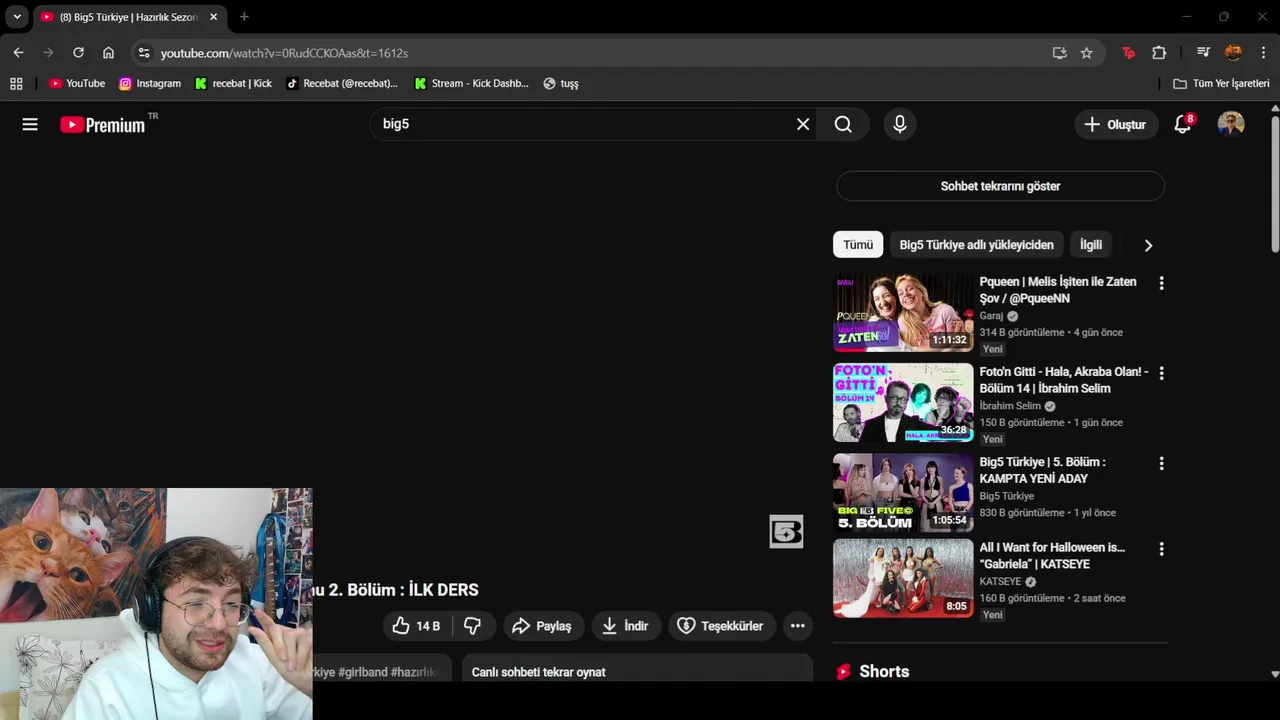Start voice search with microphone
The image size is (1280, 720).
tap(900, 124)
